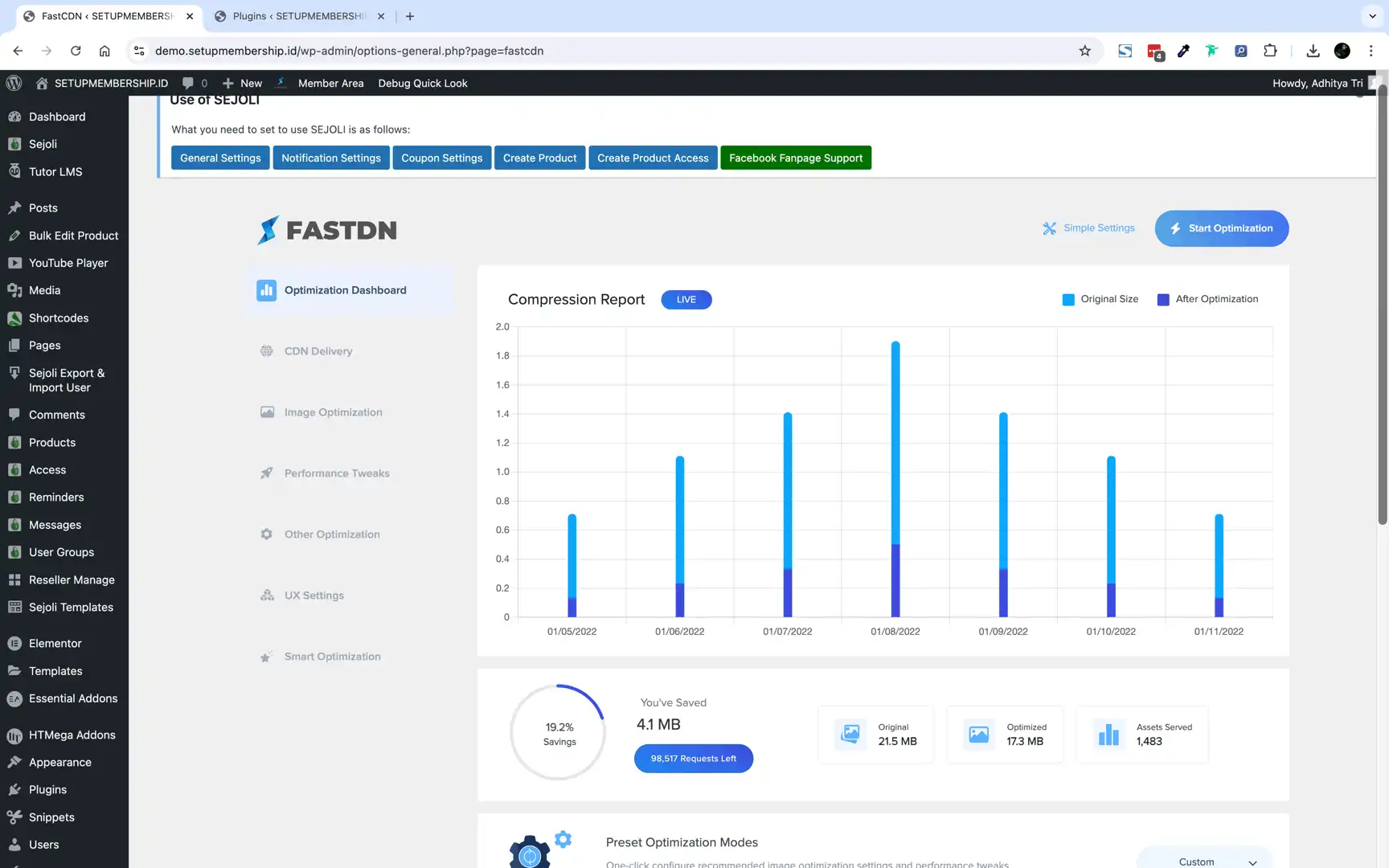Click the Essential Addons icon
The width and height of the screenshot is (1389, 868).
14,698
